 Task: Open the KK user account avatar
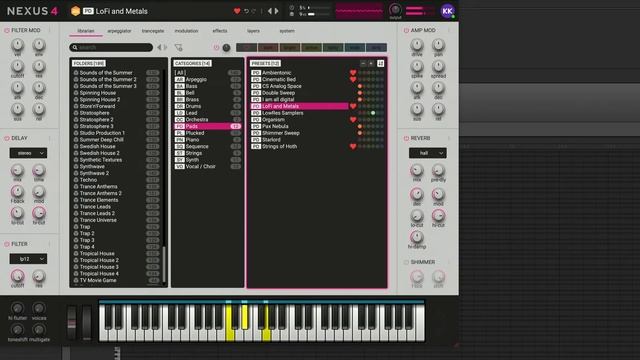click(x=447, y=11)
